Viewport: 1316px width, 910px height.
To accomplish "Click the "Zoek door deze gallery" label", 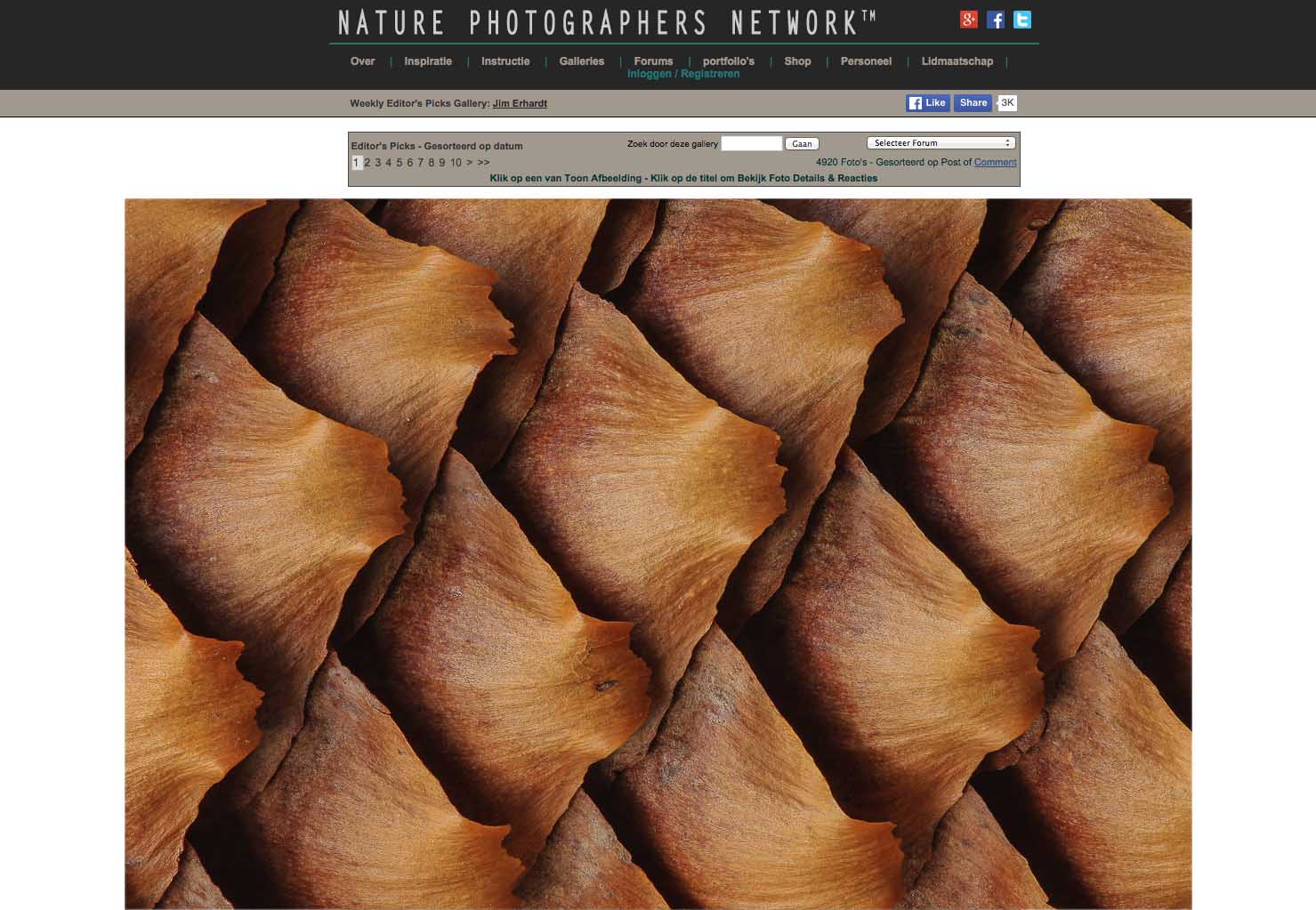I will point(672,143).
